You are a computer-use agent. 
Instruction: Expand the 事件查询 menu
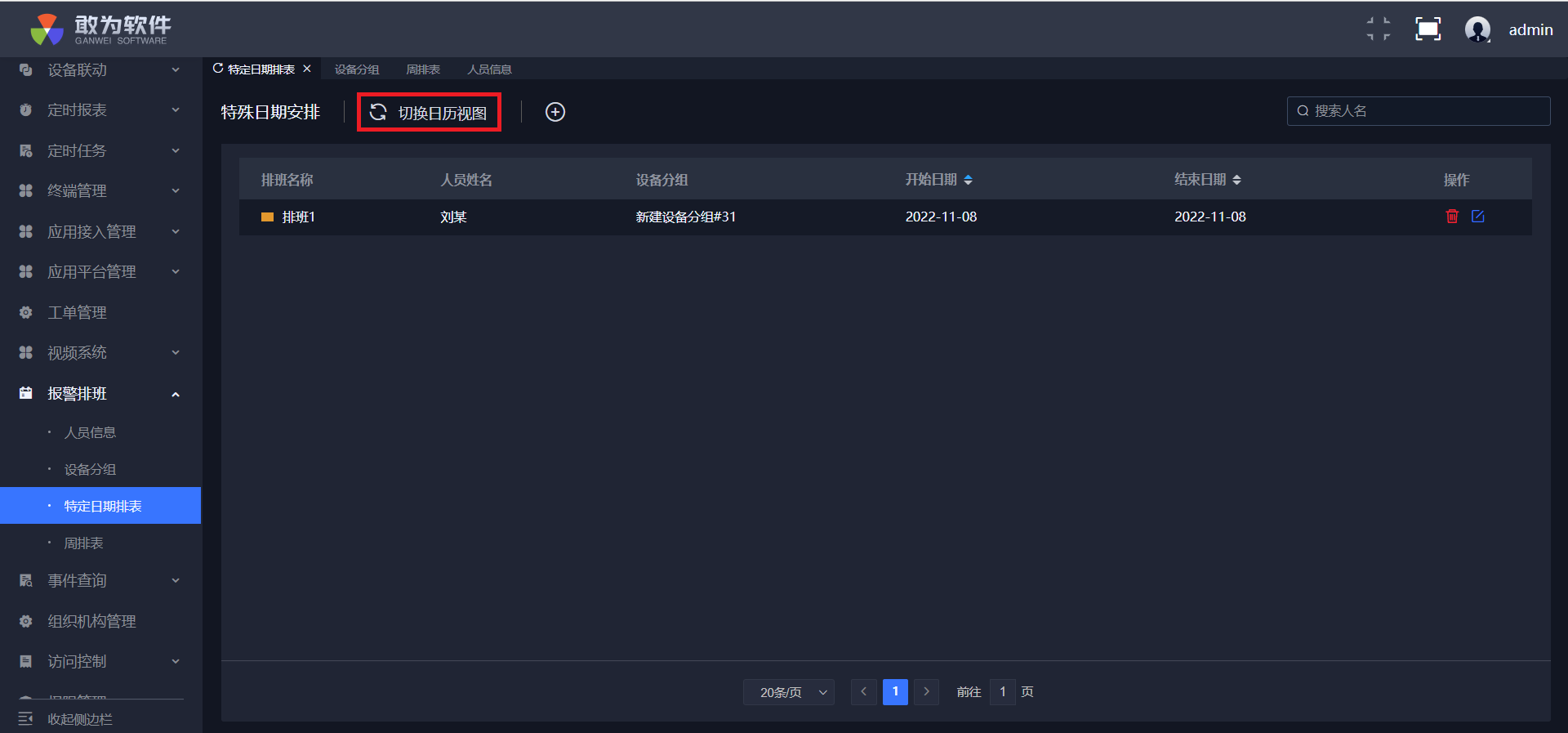coord(176,581)
